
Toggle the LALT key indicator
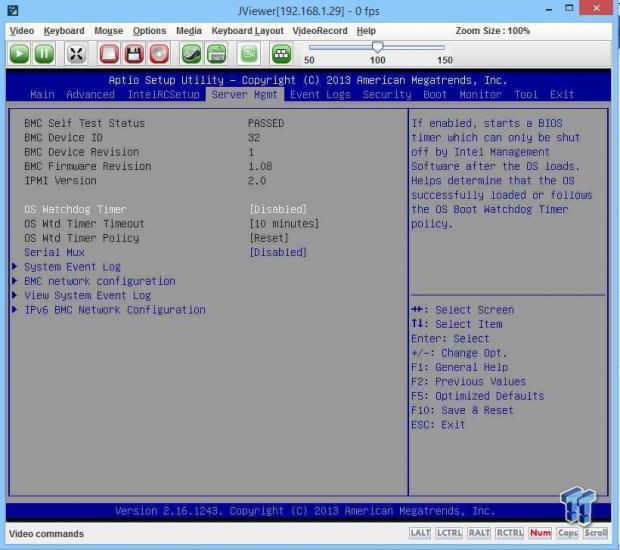pyautogui.click(x=420, y=533)
